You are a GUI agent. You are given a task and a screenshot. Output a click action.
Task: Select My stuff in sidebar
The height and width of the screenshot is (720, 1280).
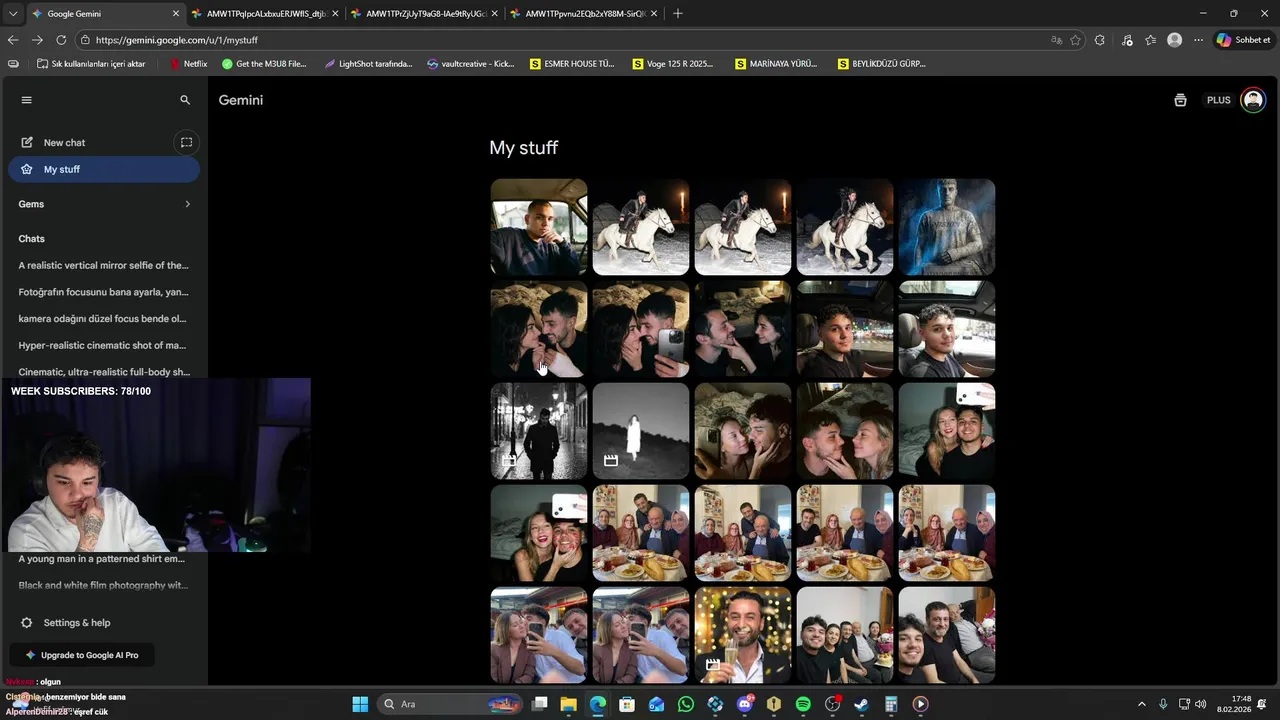104,169
